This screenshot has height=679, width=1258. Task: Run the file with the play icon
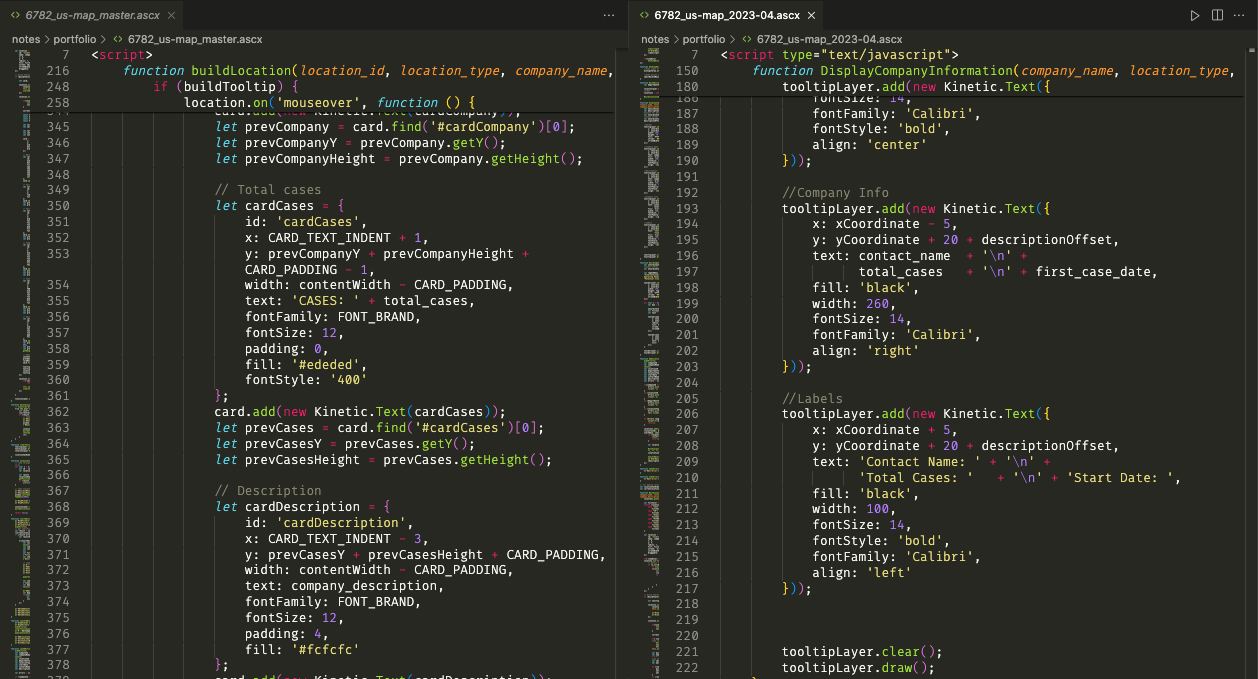[x=1194, y=16]
